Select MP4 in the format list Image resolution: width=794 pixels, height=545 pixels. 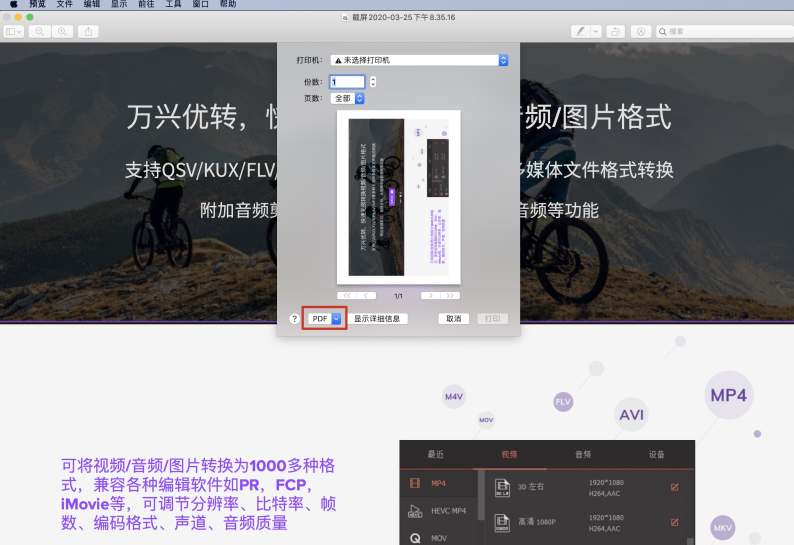coord(439,483)
